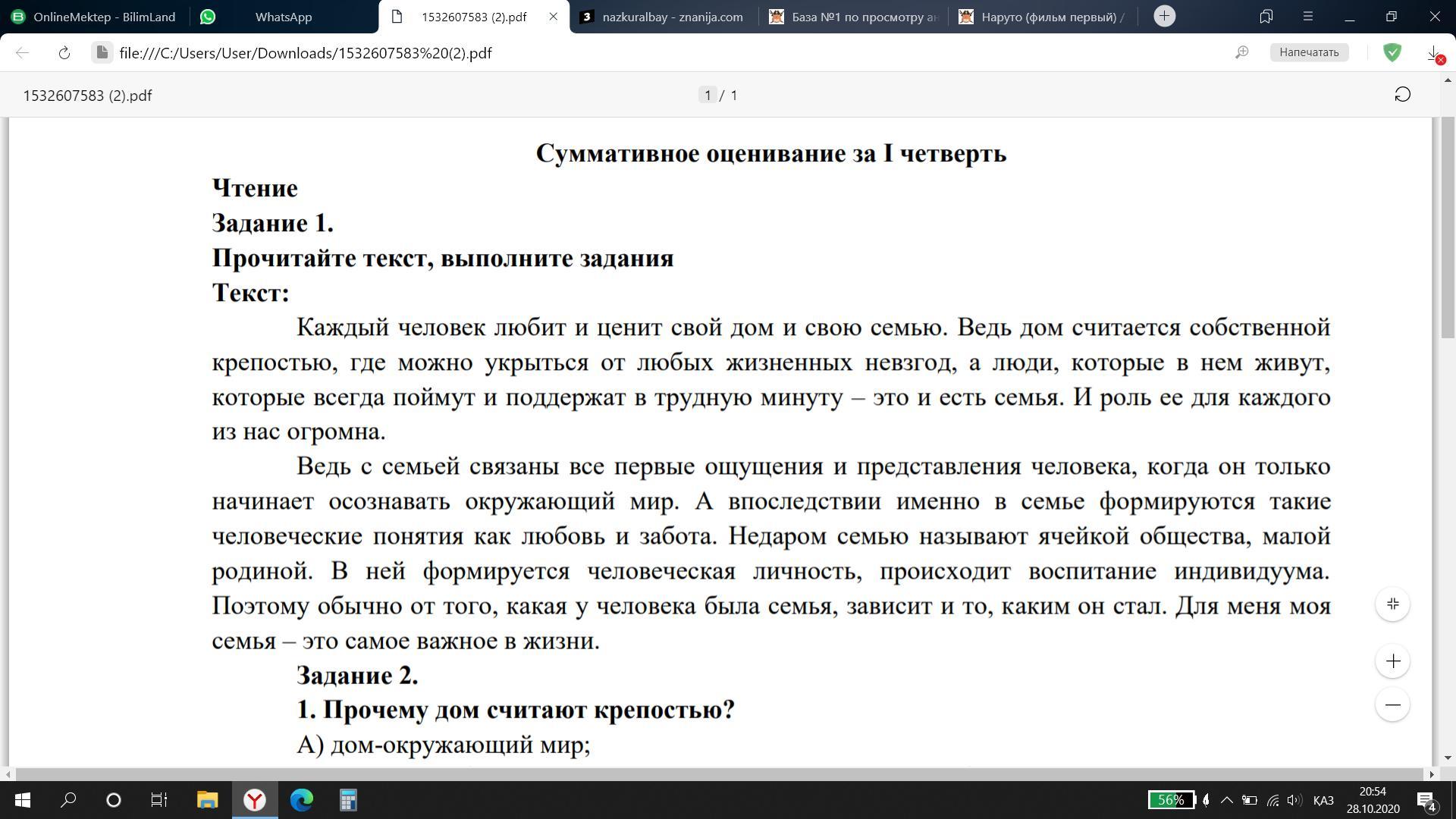Open Yandex Browser taskbar icon

(x=254, y=800)
